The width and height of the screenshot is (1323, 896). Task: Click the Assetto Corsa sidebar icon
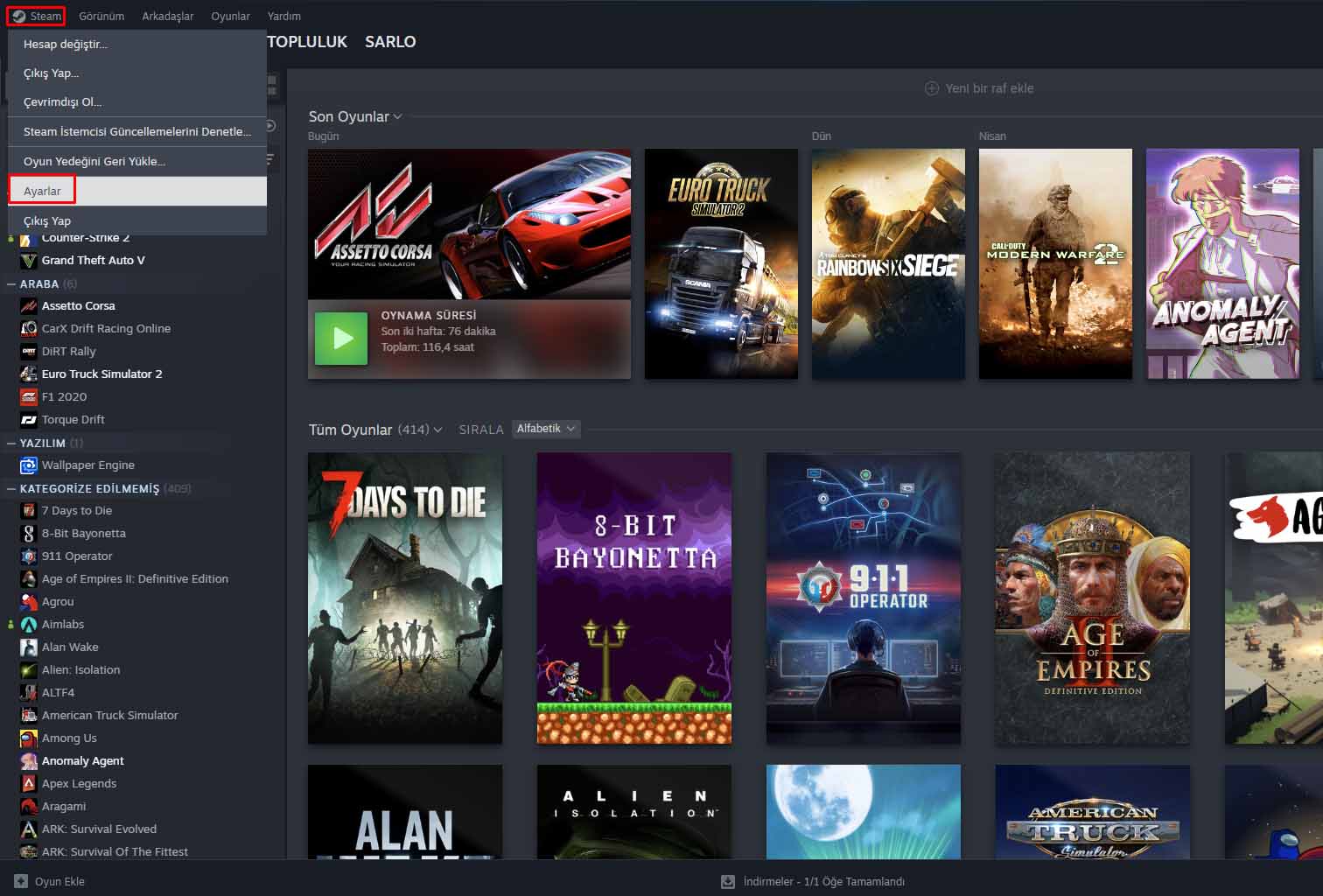pyautogui.click(x=28, y=305)
